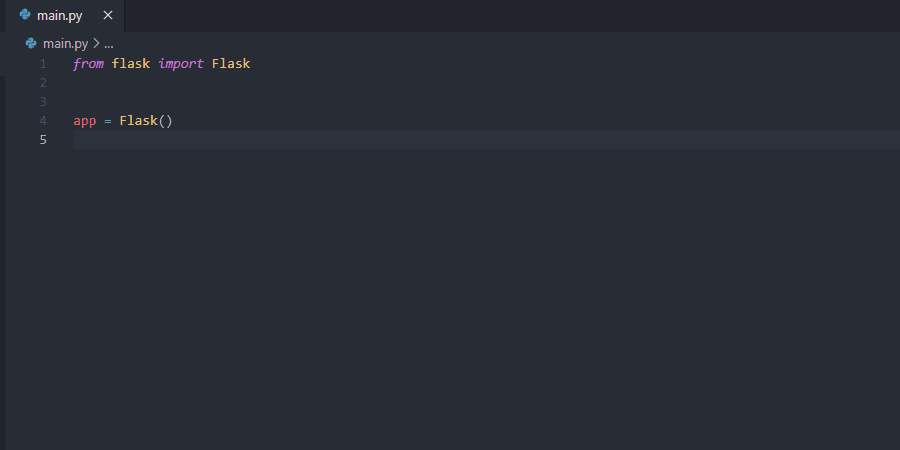Click line number 1 in the gutter

(x=43, y=64)
